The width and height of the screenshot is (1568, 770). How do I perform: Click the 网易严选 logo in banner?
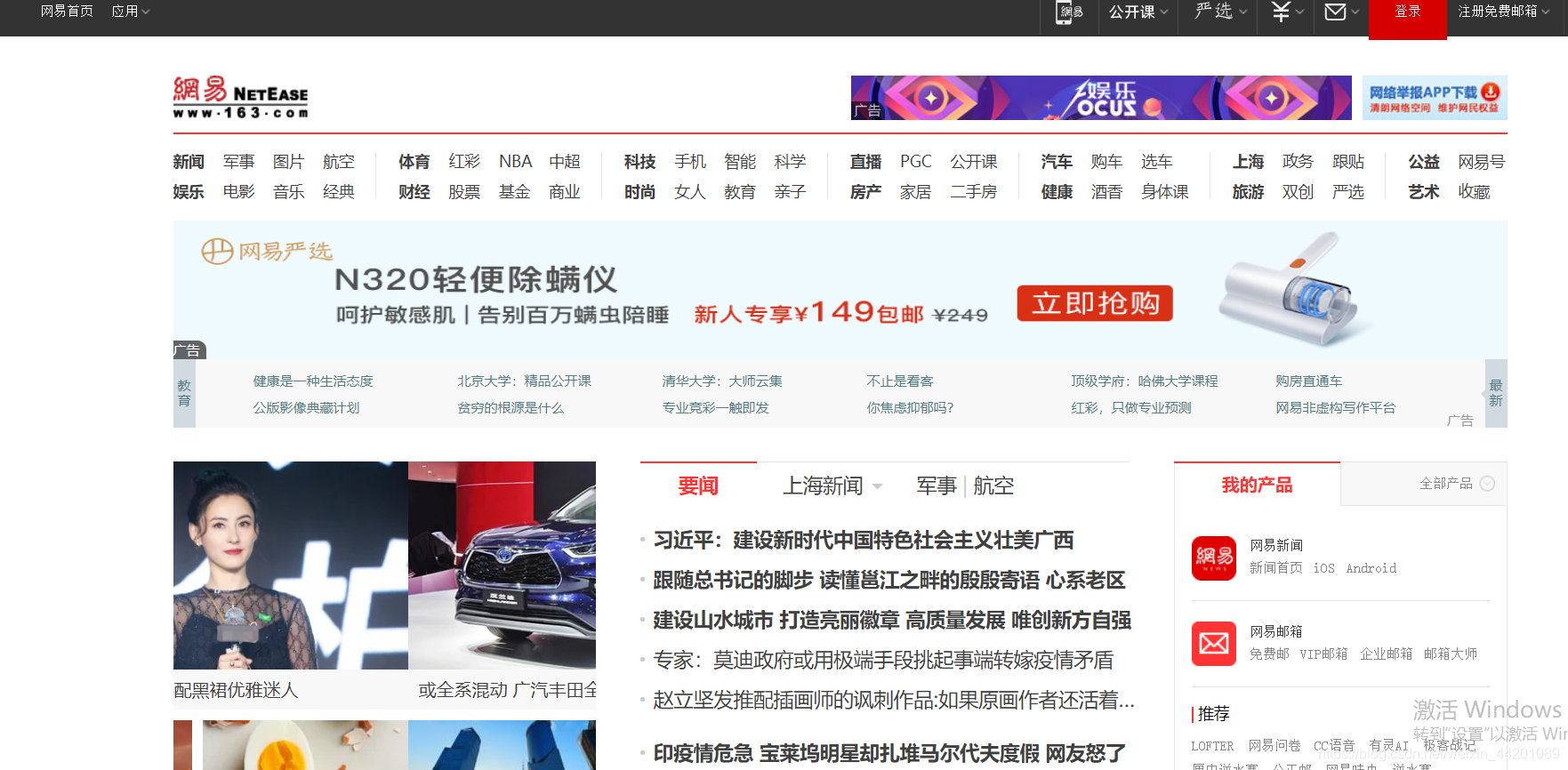pyautogui.click(x=267, y=252)
